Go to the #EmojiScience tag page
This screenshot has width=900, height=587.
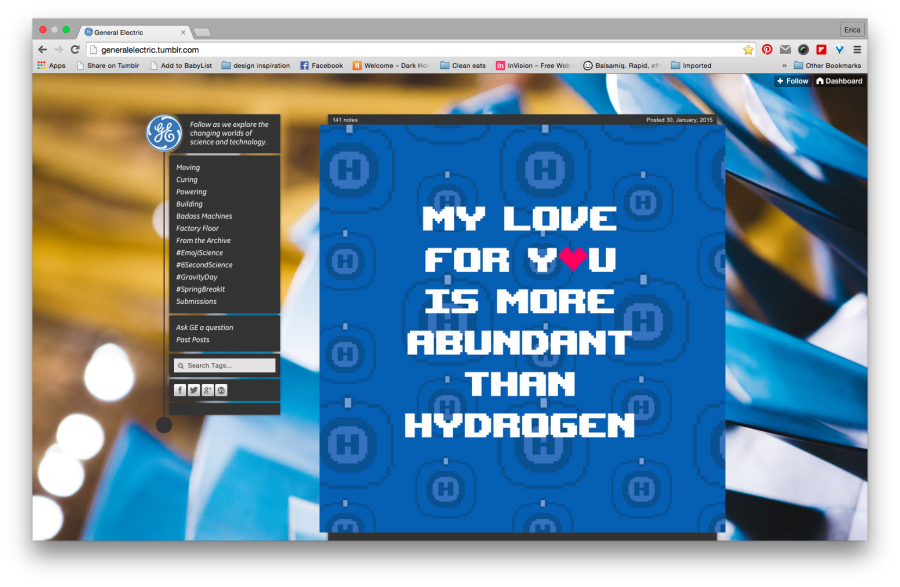pyautogui.click(x=200, y=253)
